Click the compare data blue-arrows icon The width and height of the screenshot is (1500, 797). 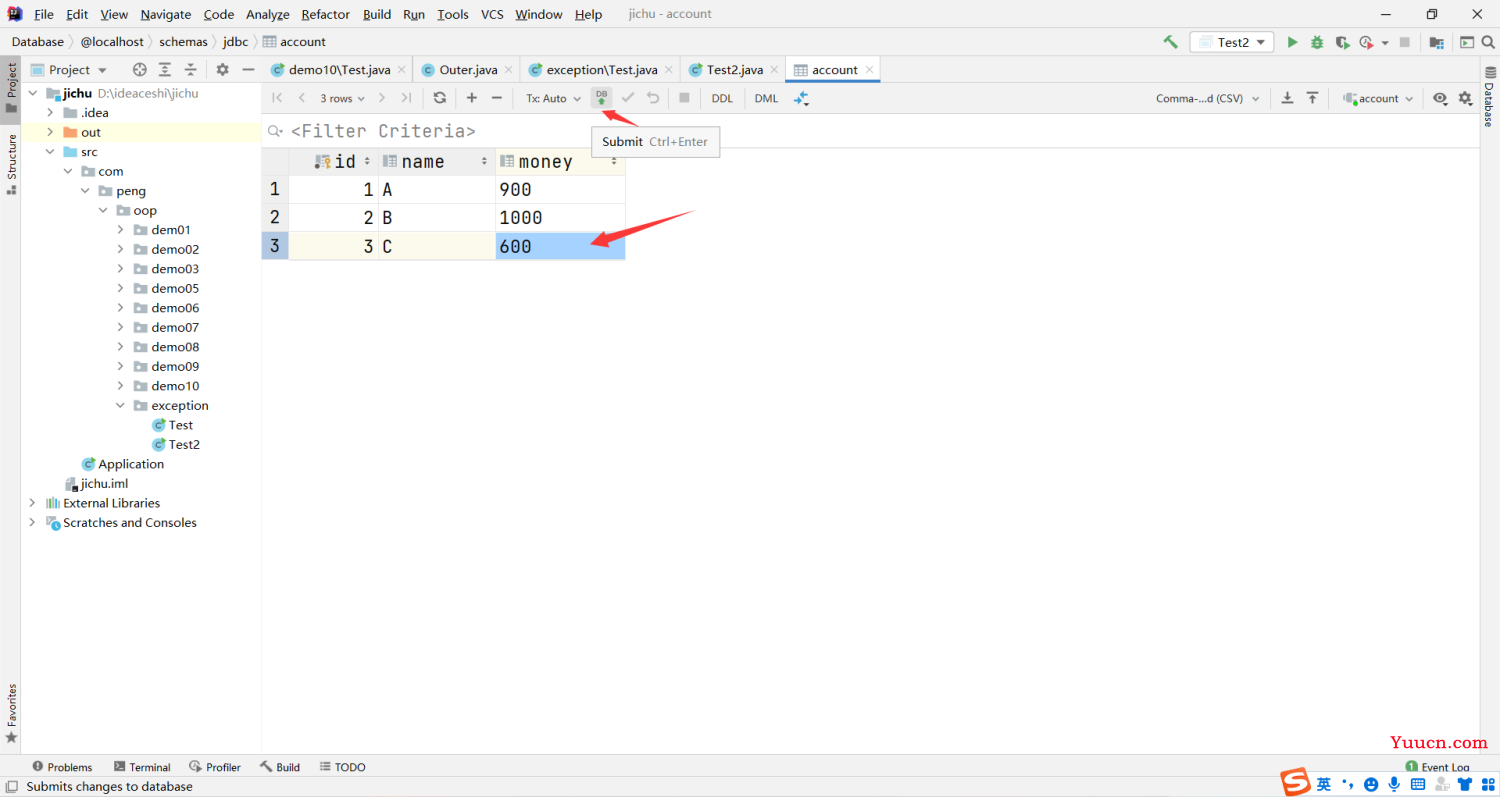(x=801, y=98)
